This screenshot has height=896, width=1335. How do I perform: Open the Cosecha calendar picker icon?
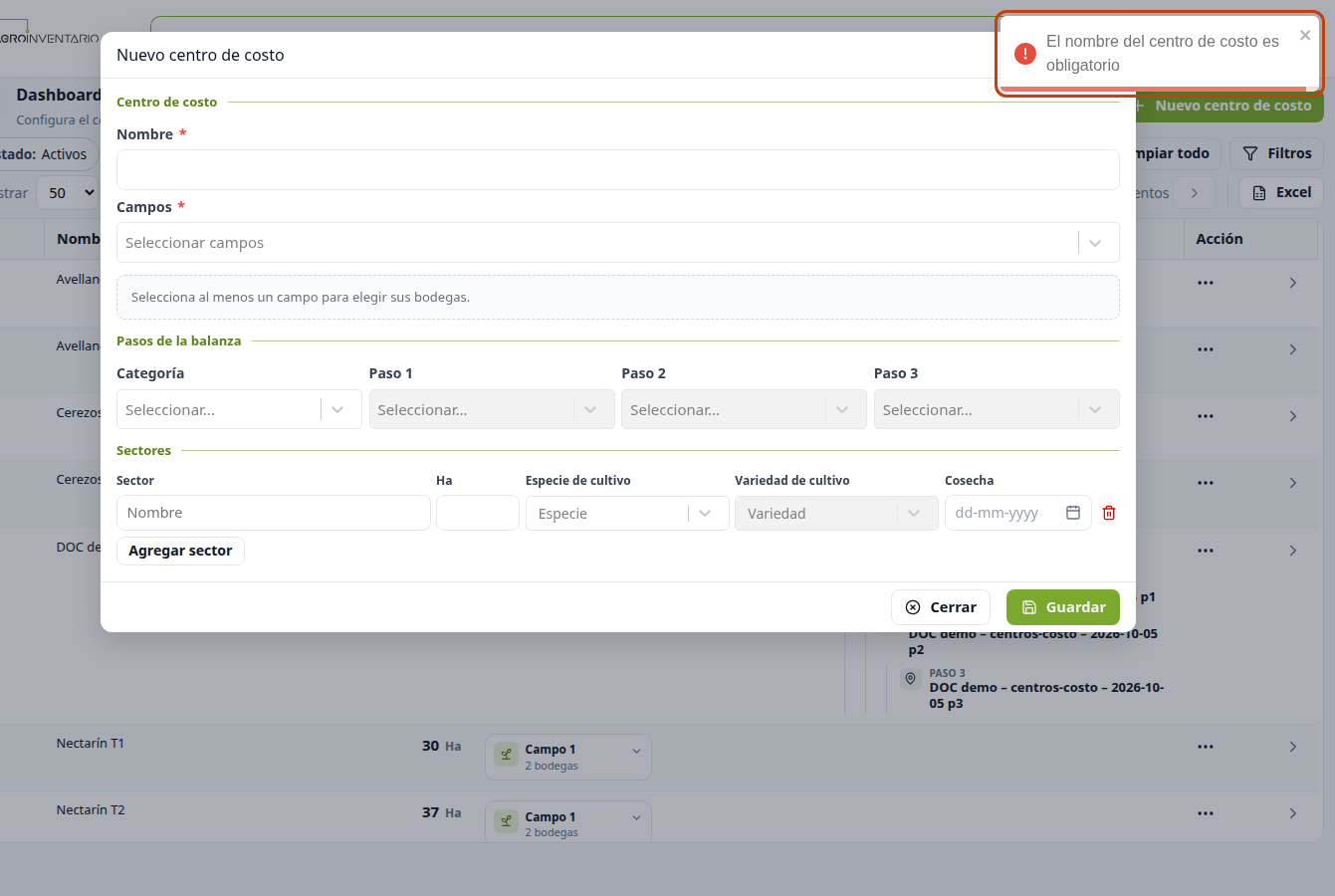coord(1073,513)
